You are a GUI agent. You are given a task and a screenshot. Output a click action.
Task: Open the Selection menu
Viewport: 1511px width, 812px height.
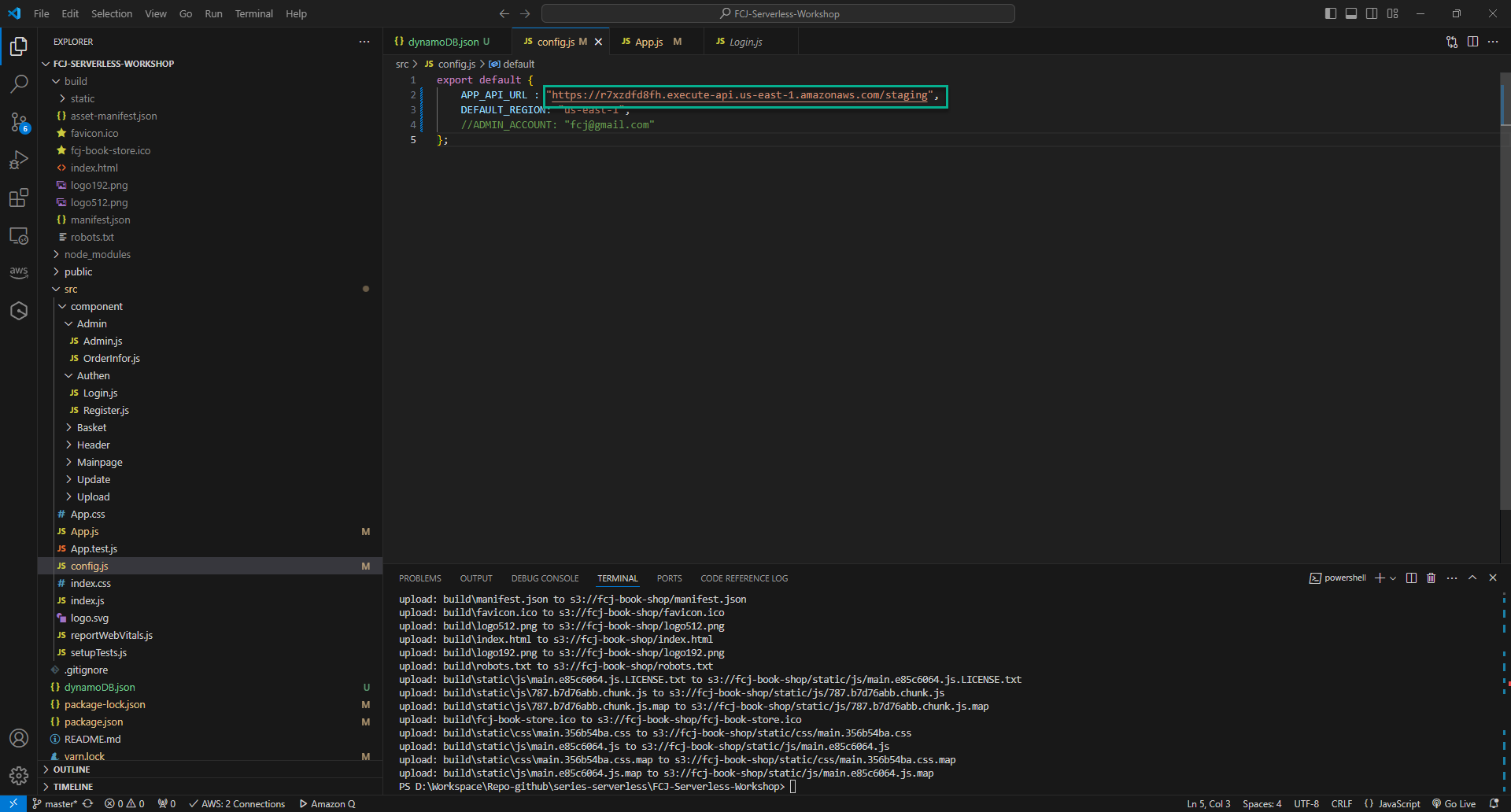[112, 13]
